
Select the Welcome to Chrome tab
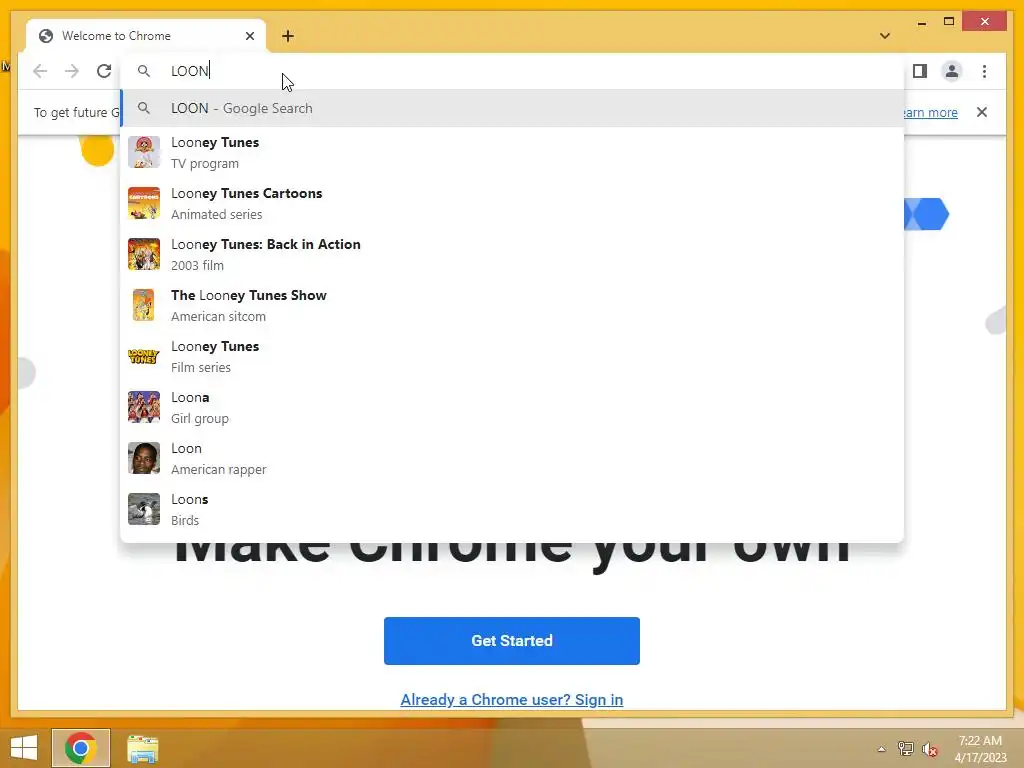click(146, 36)
